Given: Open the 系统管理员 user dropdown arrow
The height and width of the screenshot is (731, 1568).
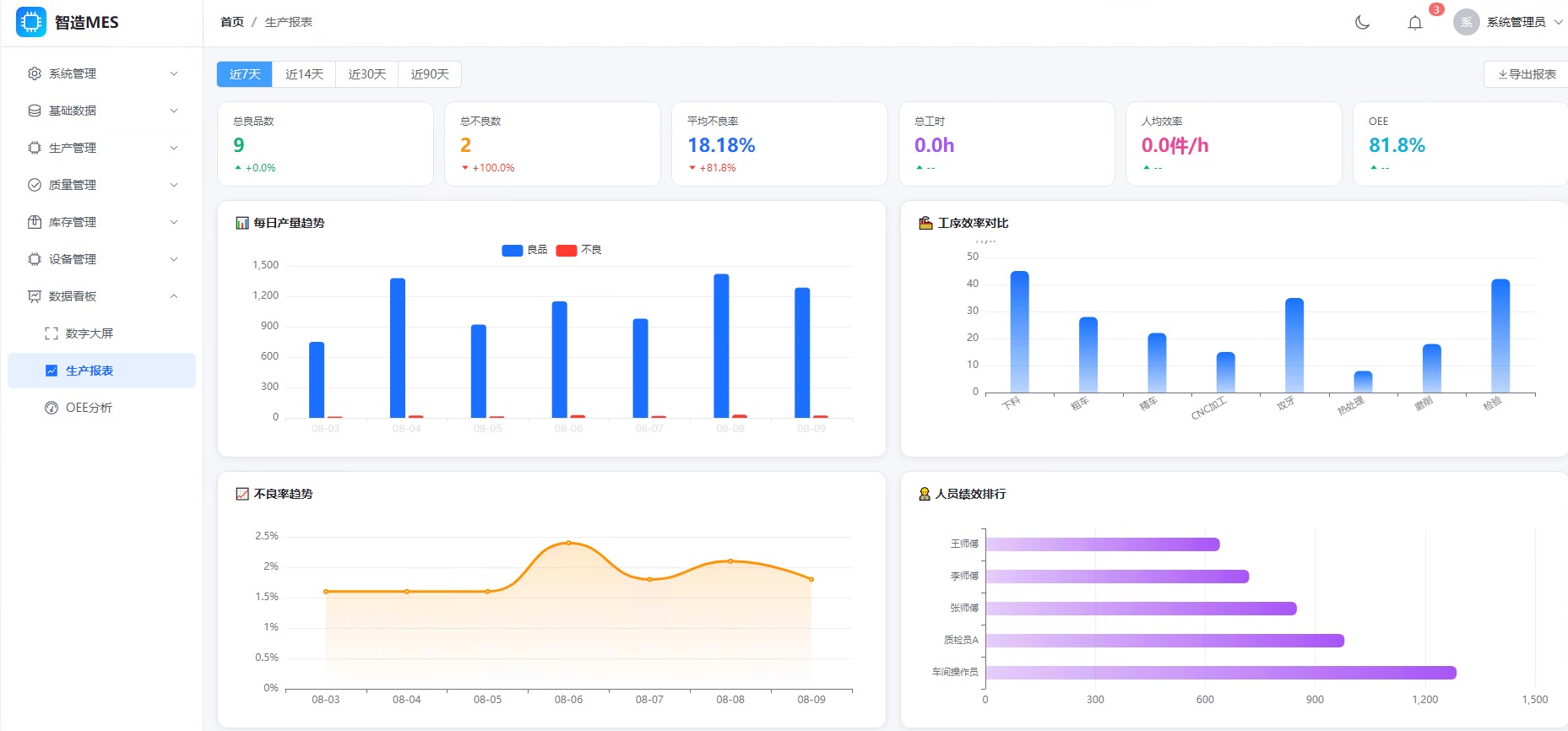Looking at the screenshot, I should (x=1559, y=23).
